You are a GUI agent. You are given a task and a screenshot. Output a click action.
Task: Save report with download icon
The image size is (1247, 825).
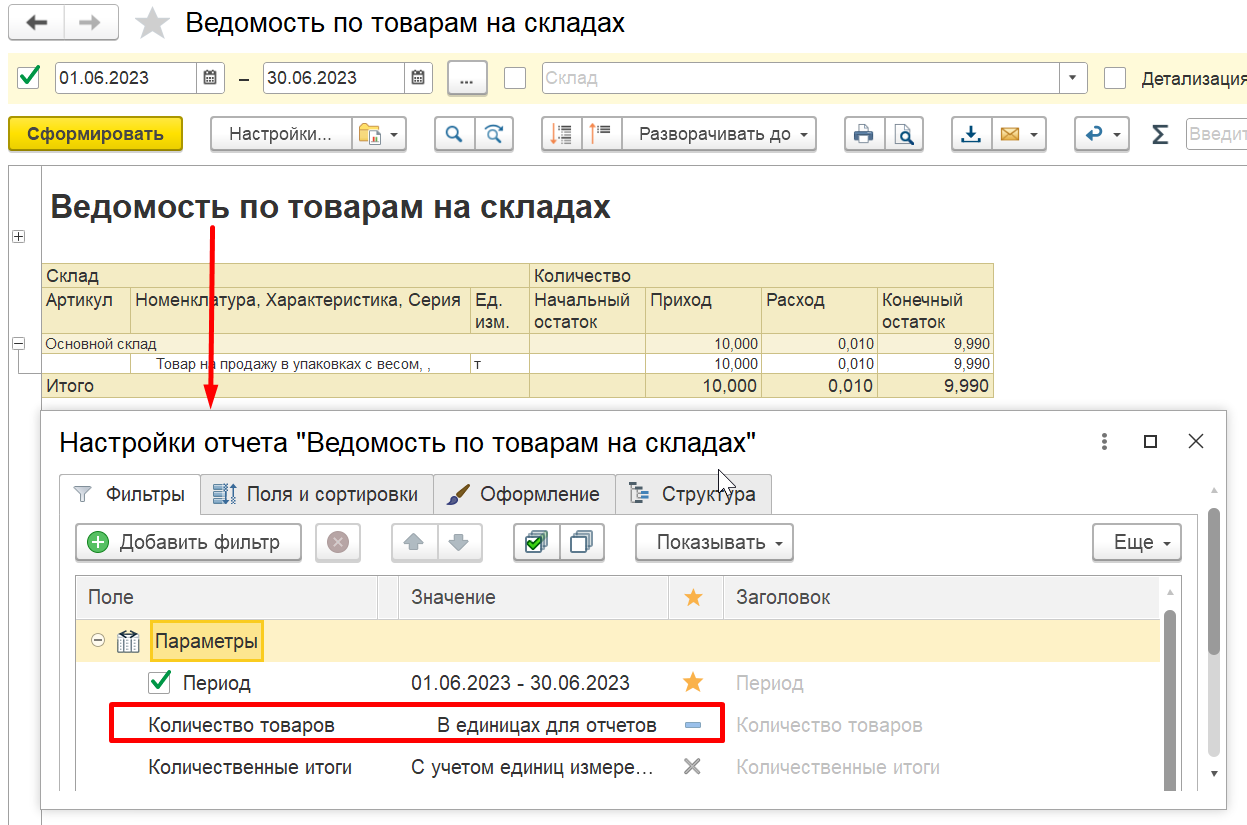point(970,134)
